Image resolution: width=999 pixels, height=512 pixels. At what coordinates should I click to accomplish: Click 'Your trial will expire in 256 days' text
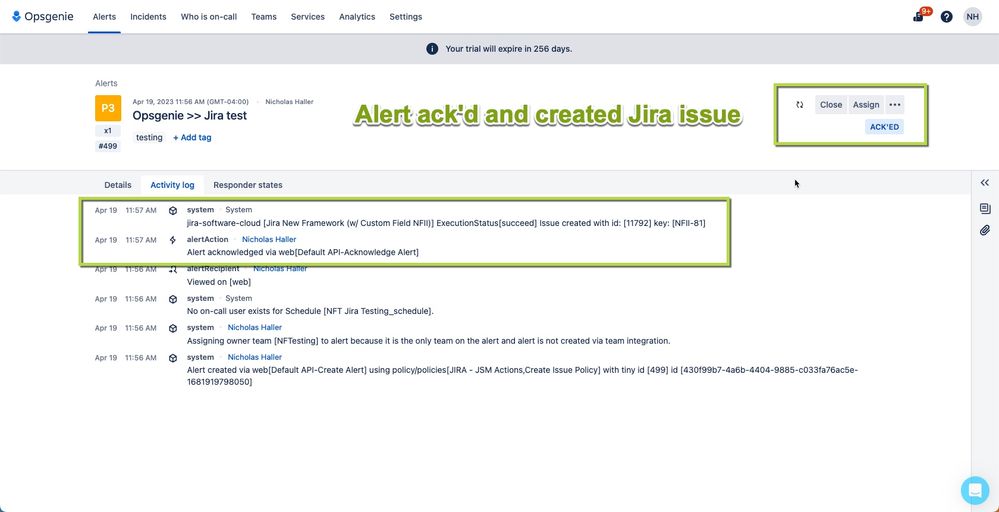[508, 48]
